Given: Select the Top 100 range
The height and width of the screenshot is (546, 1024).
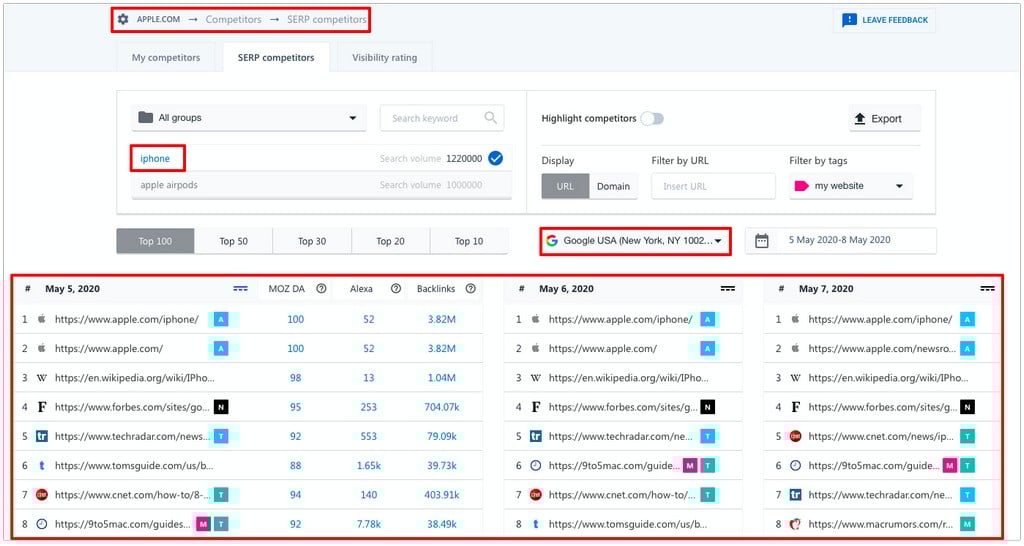Looking at the screenshot, I should [155, 241].
